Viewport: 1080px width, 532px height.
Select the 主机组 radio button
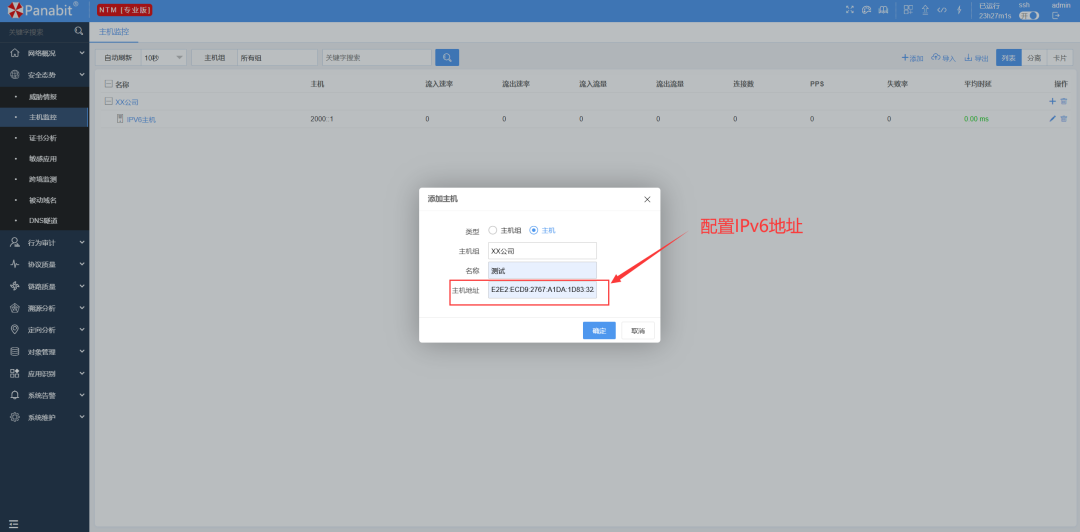pyautogui.click(x=492, y=230)
